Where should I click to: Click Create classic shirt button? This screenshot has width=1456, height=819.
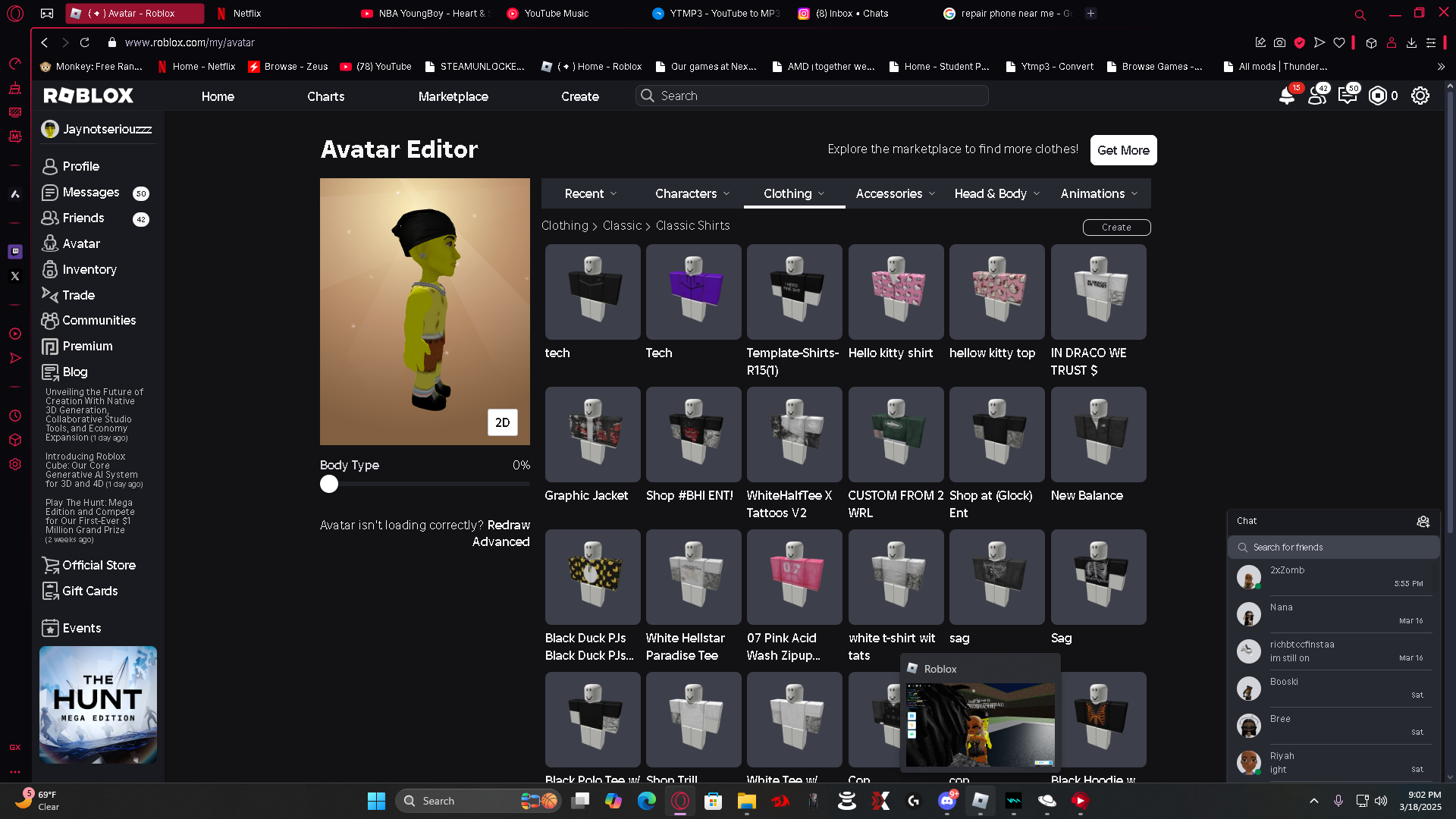(x=1116, y=227)
